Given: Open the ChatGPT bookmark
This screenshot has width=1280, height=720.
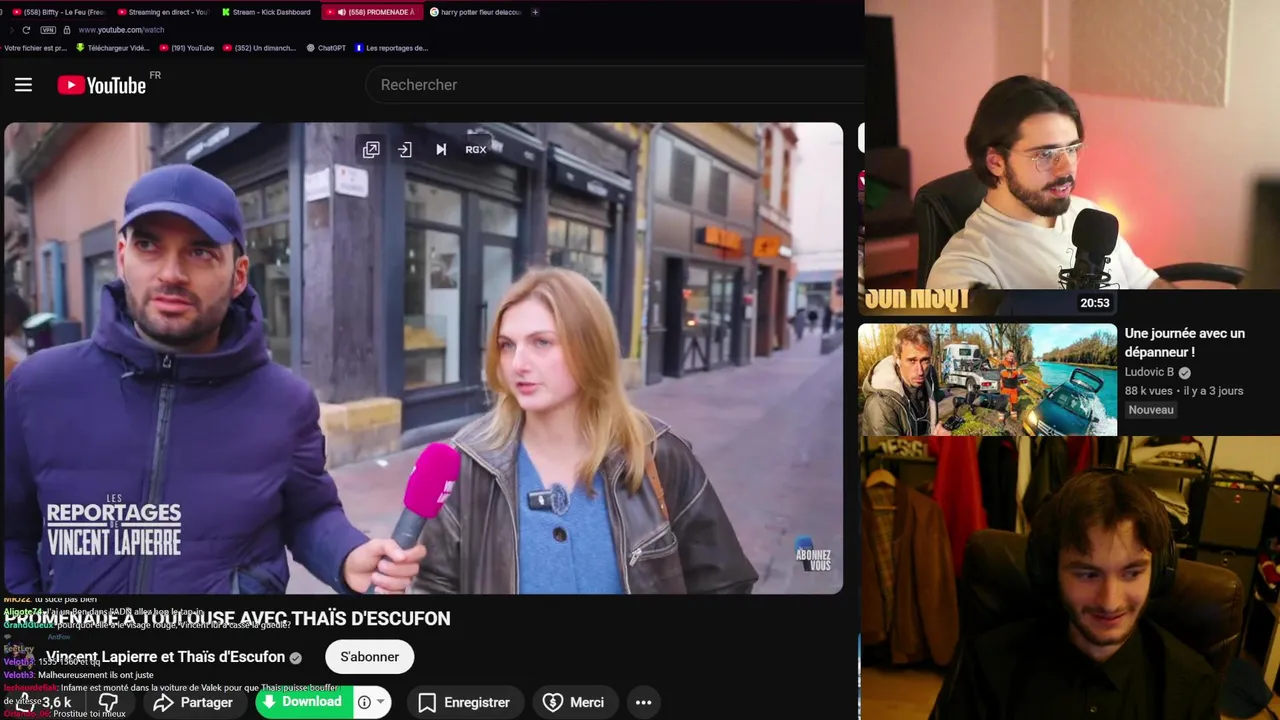Looking at the screenshot, I should point(326,48).
